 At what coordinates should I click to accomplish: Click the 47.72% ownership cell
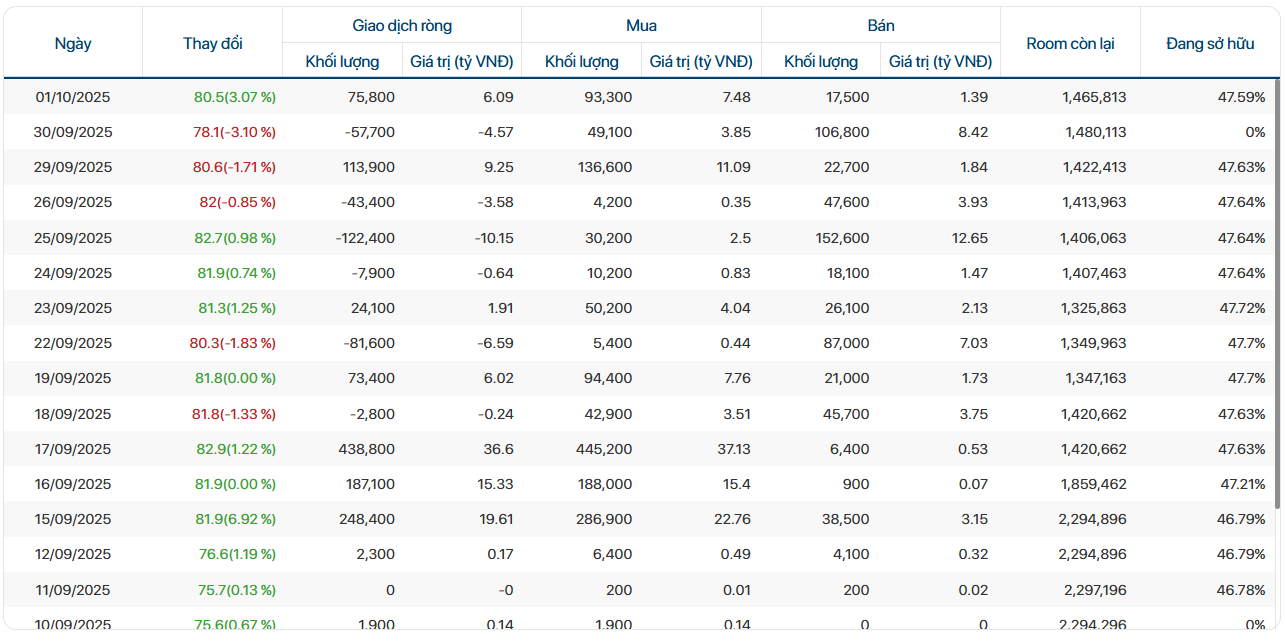pyautogui.click(x=1242, y=308)
